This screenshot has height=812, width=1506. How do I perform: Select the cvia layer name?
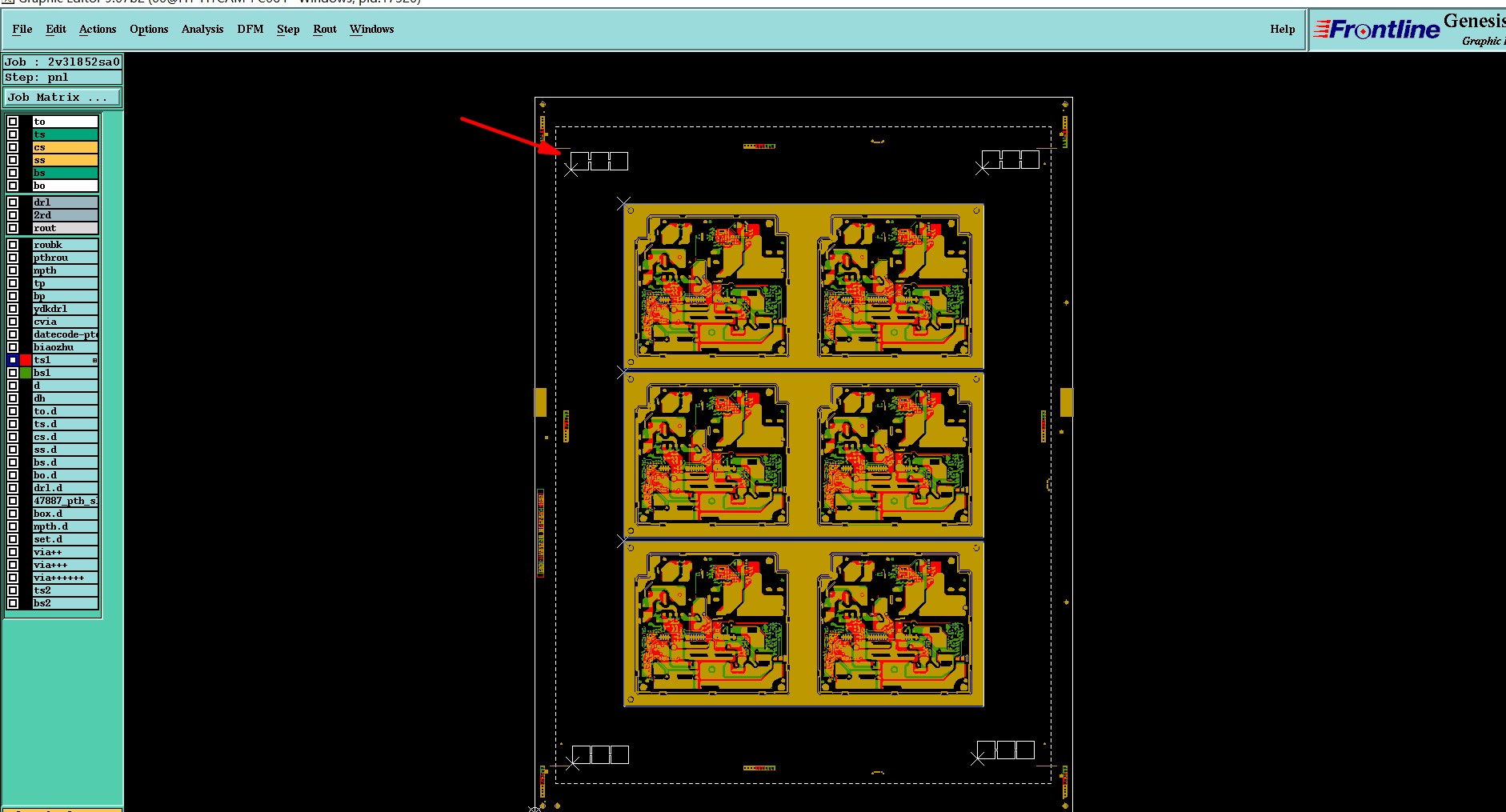coord(65,322)
